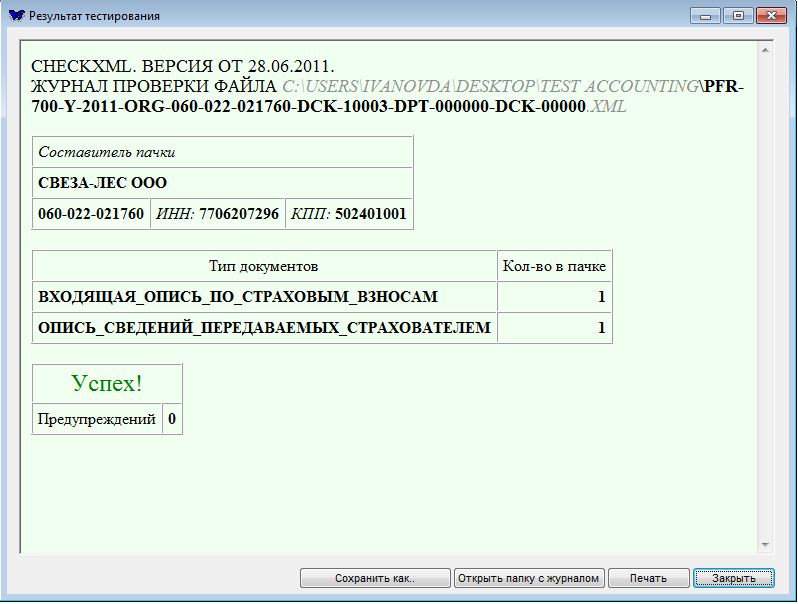Click the Кол-во в пачке column header

click(x=554, y=266)
